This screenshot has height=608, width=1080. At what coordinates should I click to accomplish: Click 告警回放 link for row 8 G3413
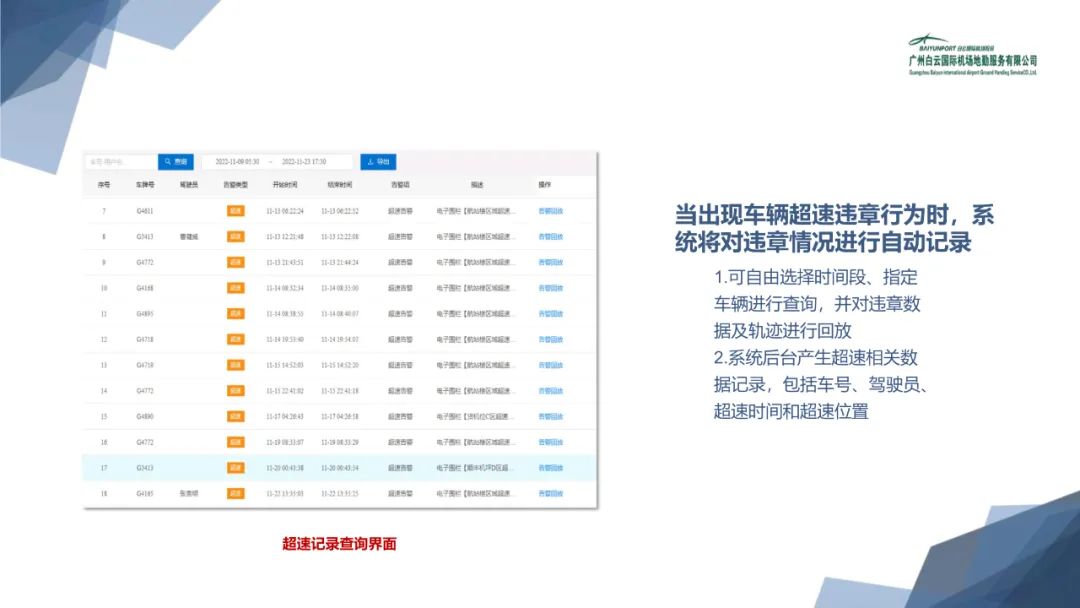[551, 237]
